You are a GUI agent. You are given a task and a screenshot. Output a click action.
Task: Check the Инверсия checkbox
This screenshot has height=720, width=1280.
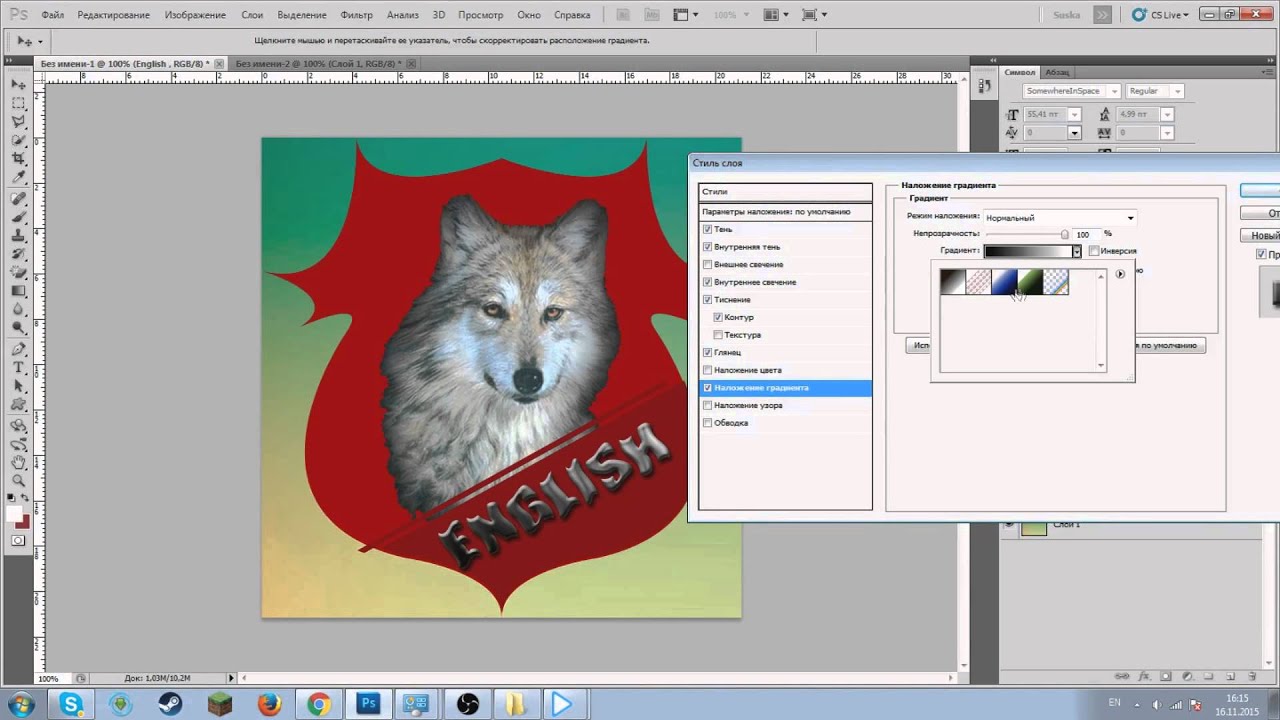pos(1094,251)
